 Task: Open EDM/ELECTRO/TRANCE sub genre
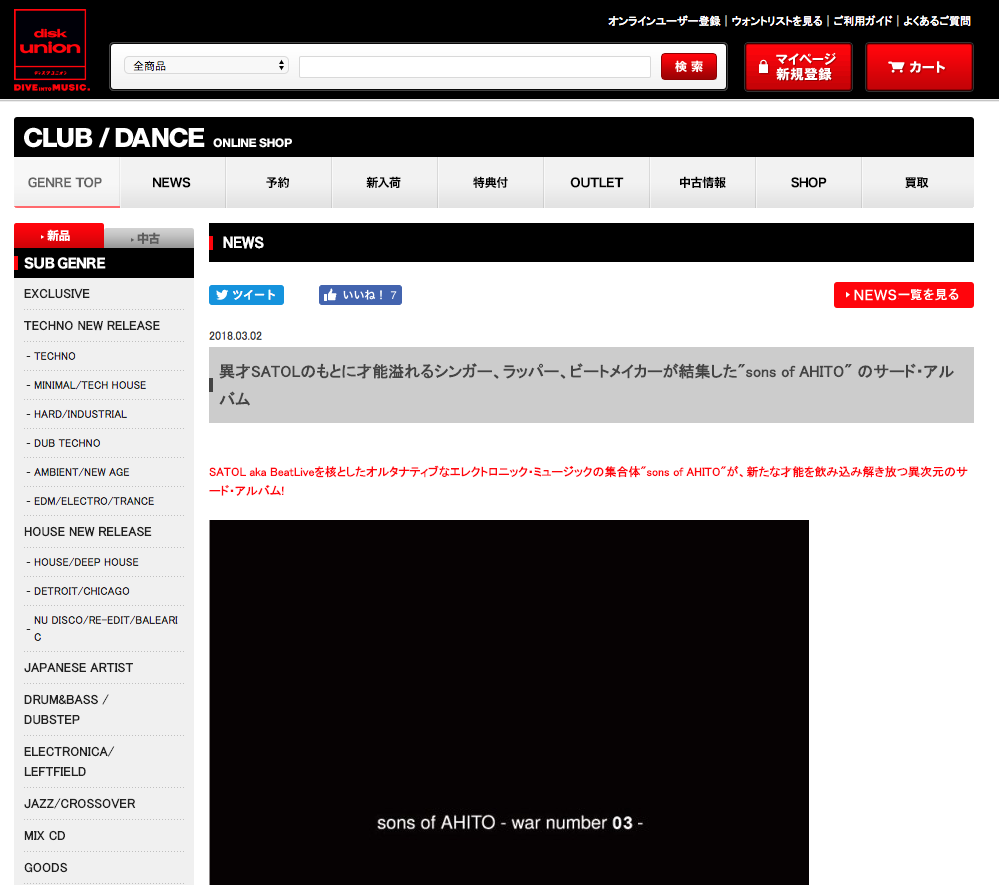[93, 501]
